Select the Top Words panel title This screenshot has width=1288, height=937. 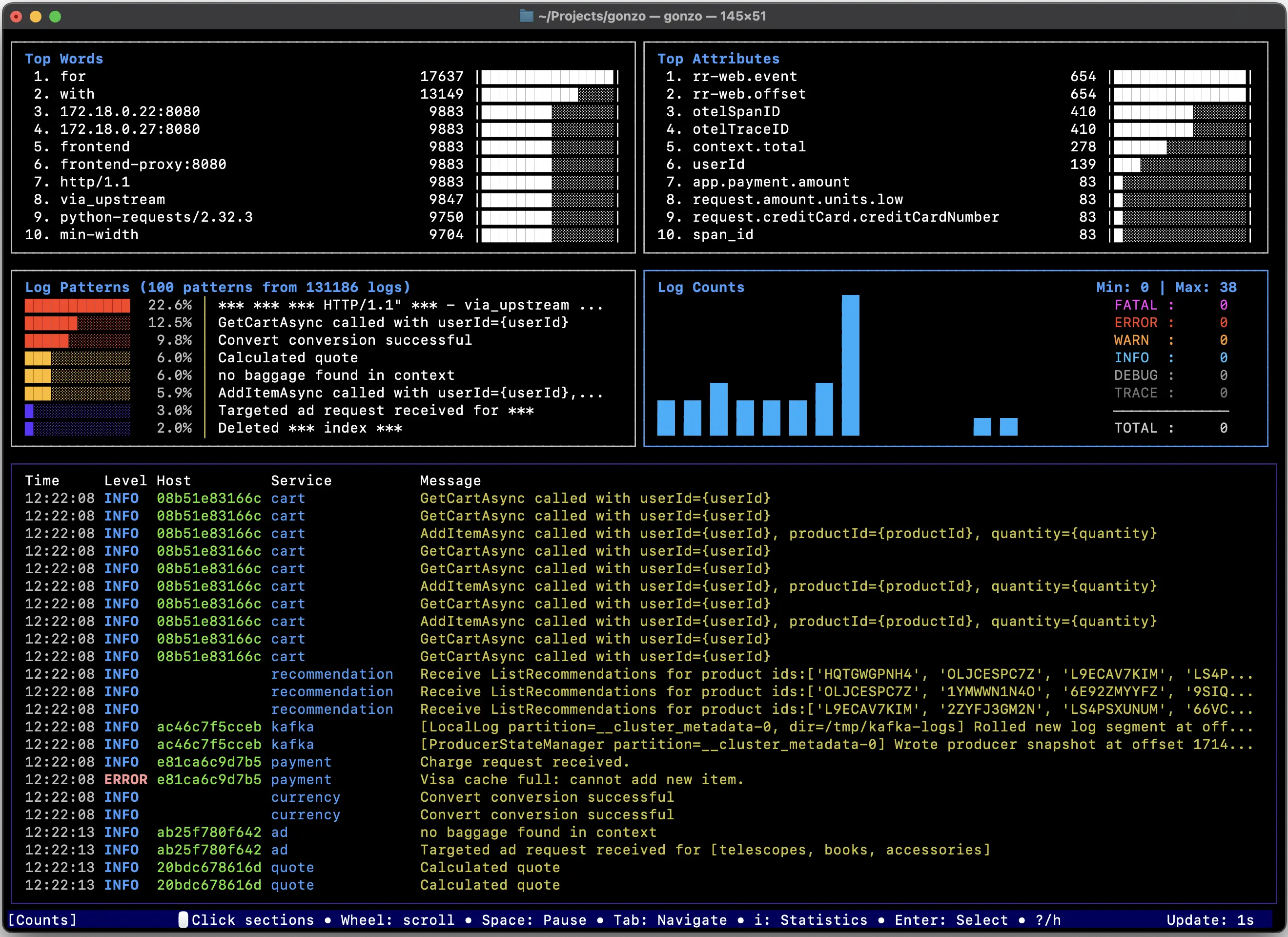click(63, 59)
